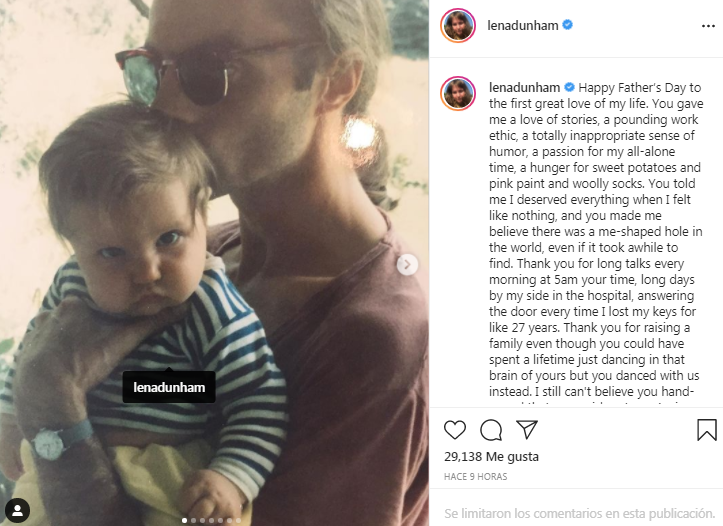Open the three-dot more options menu
Viewport: 723px width, 526px height.
708,26
